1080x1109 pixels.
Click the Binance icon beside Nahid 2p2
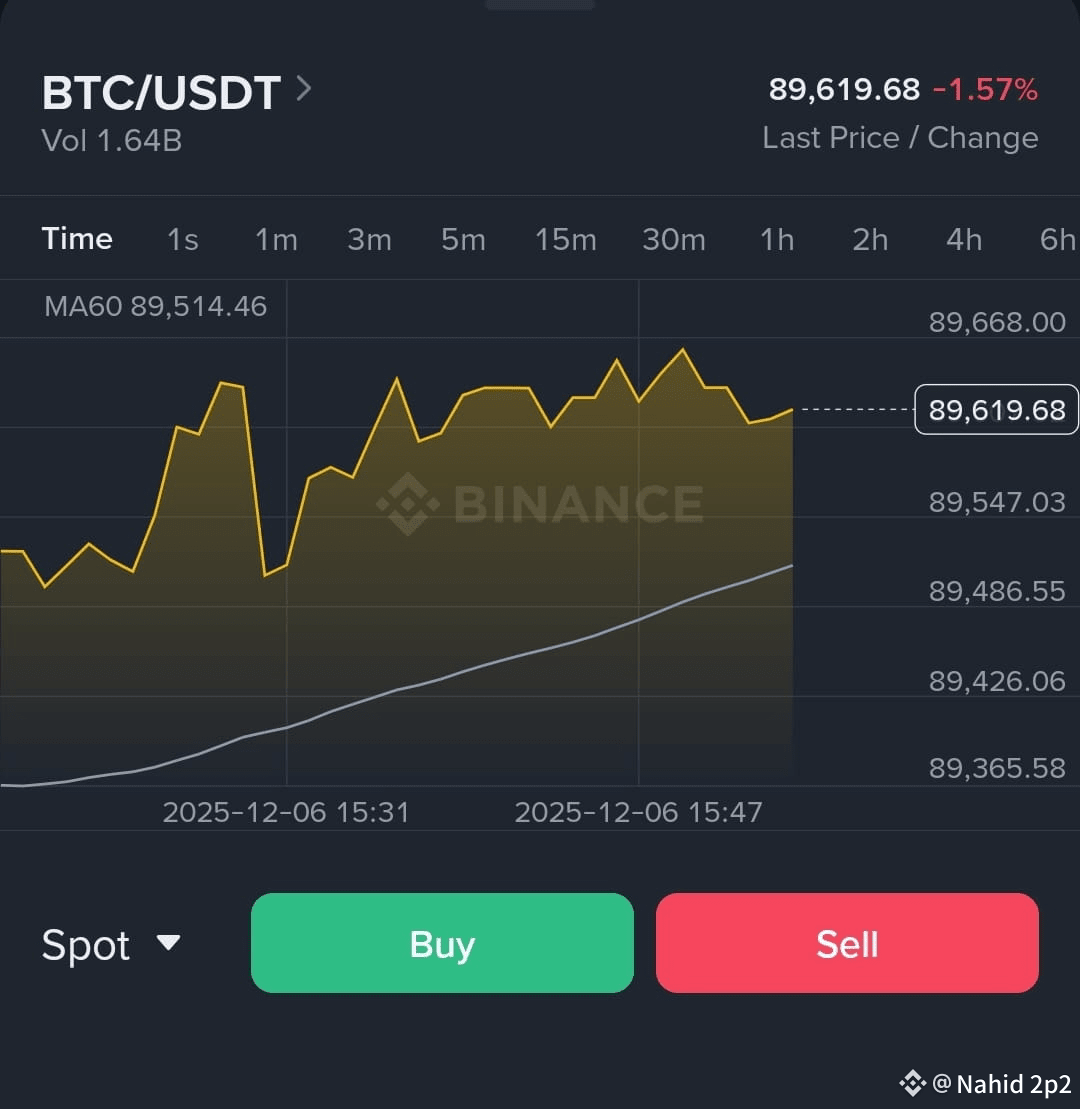click(912, 1082)
